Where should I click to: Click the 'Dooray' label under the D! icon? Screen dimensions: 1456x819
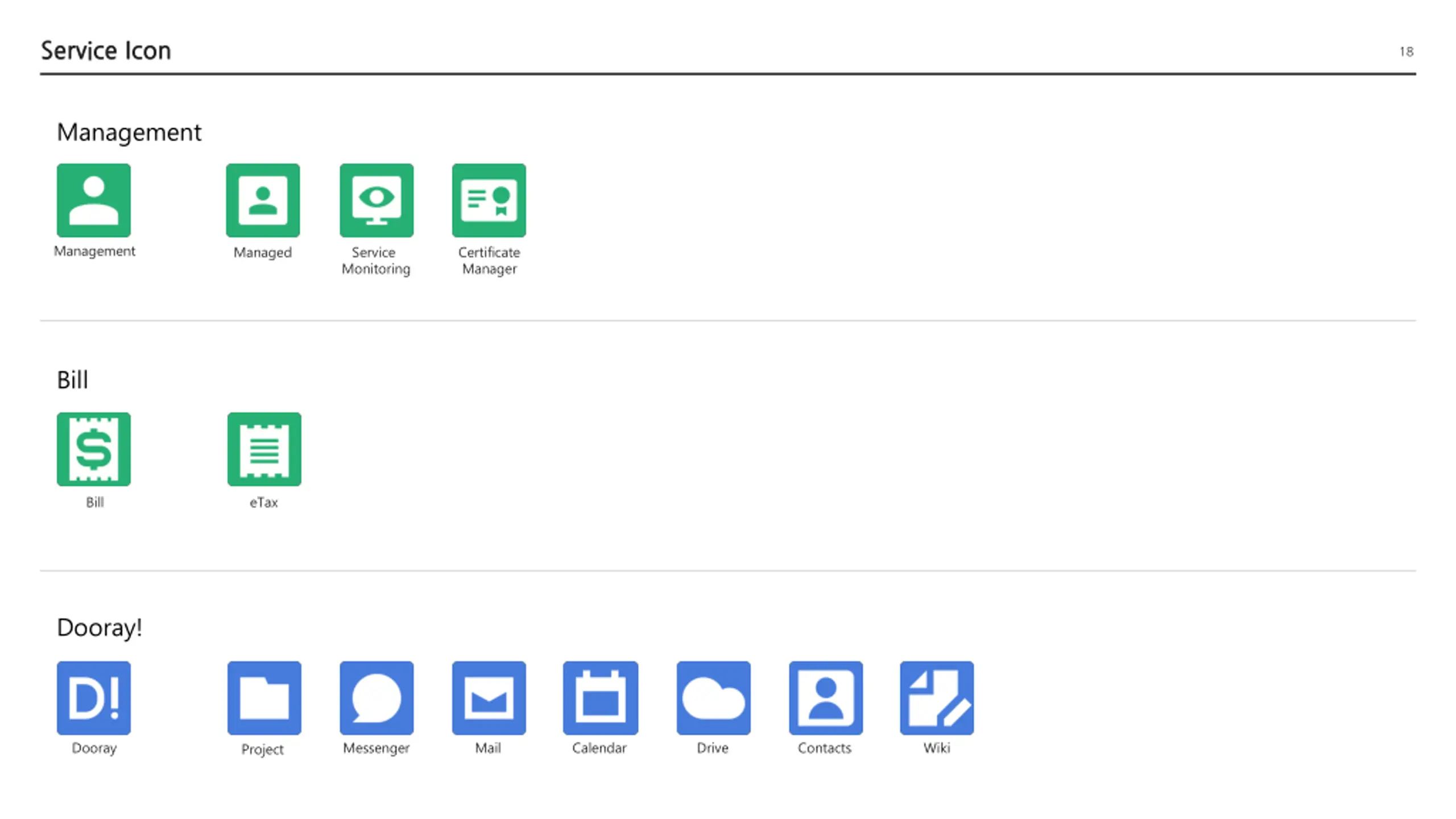[x=94, y=748]
